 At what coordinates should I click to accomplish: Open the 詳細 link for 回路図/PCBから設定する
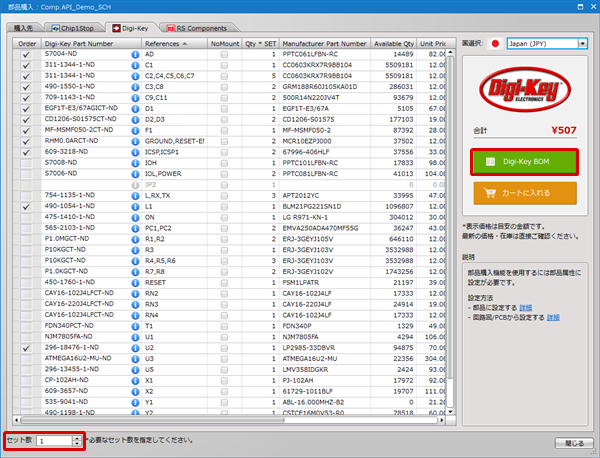[553, 317]
